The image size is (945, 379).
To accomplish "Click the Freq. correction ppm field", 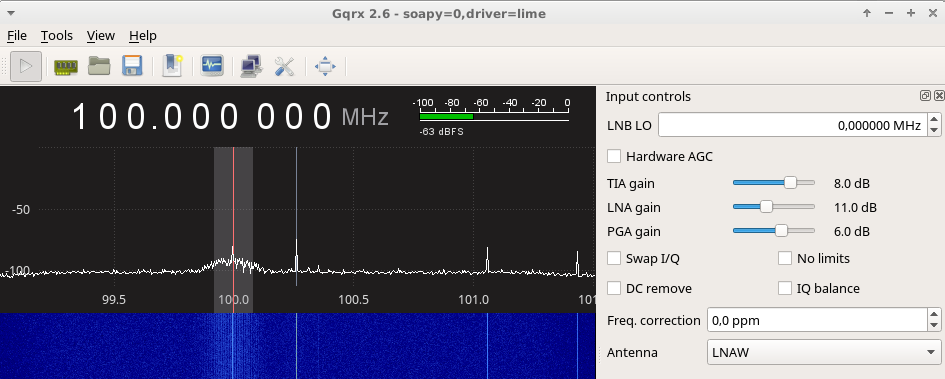I will 817,320.
